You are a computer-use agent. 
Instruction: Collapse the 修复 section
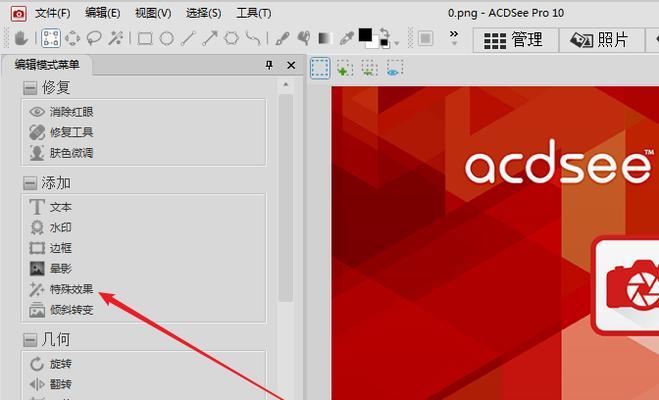29,88
